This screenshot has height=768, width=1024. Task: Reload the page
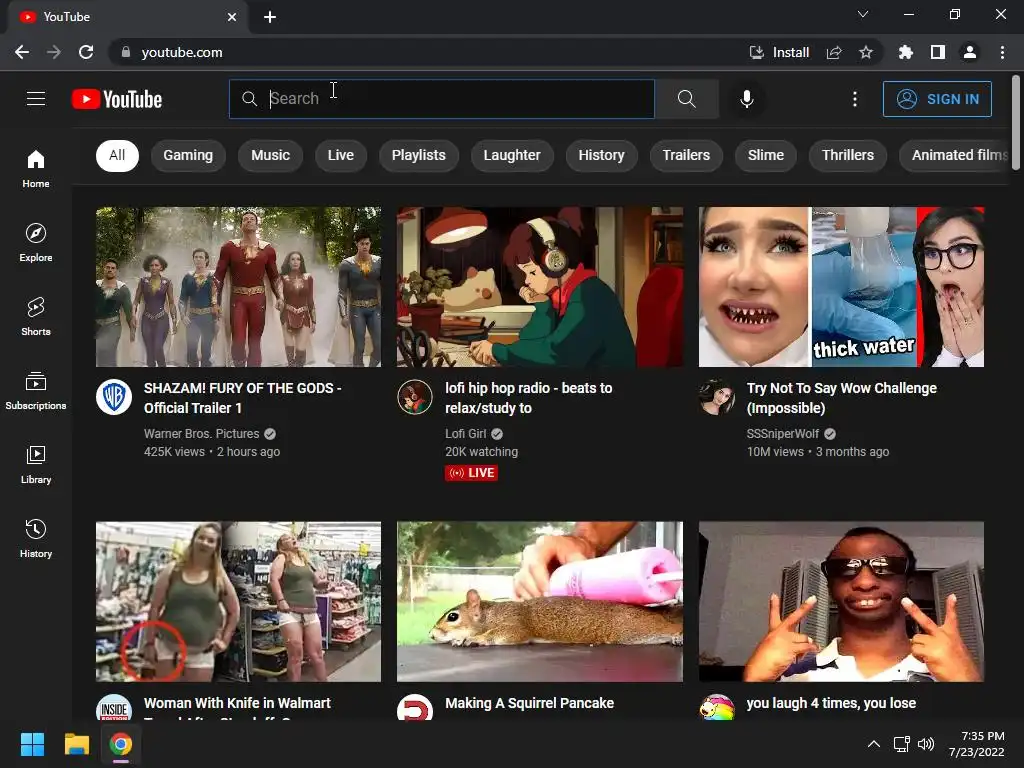pos(86,52)
